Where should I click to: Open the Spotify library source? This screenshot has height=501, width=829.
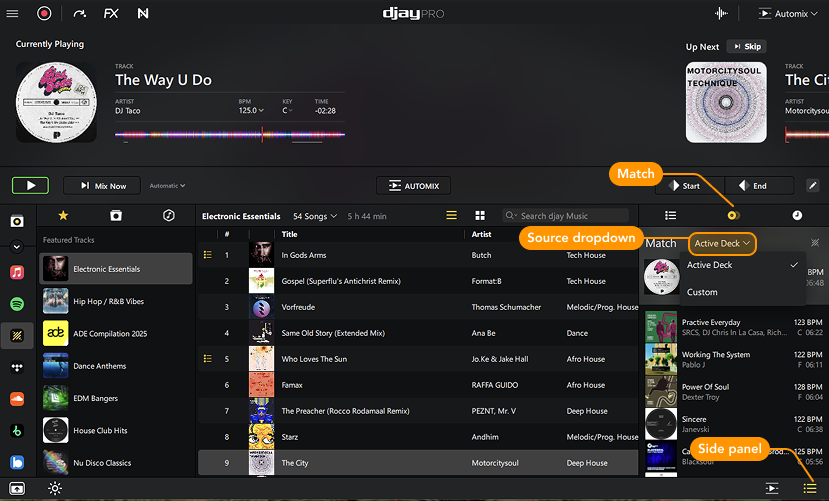[x=17, y=303]
